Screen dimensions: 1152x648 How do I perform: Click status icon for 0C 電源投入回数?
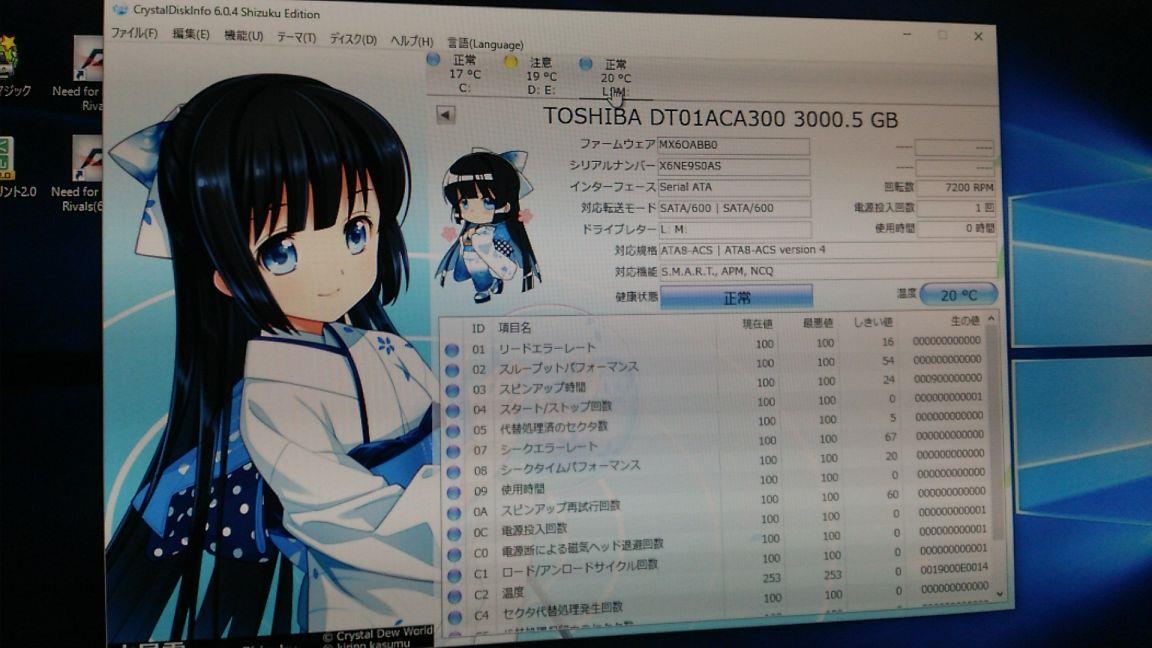click(x=455, y=533)
